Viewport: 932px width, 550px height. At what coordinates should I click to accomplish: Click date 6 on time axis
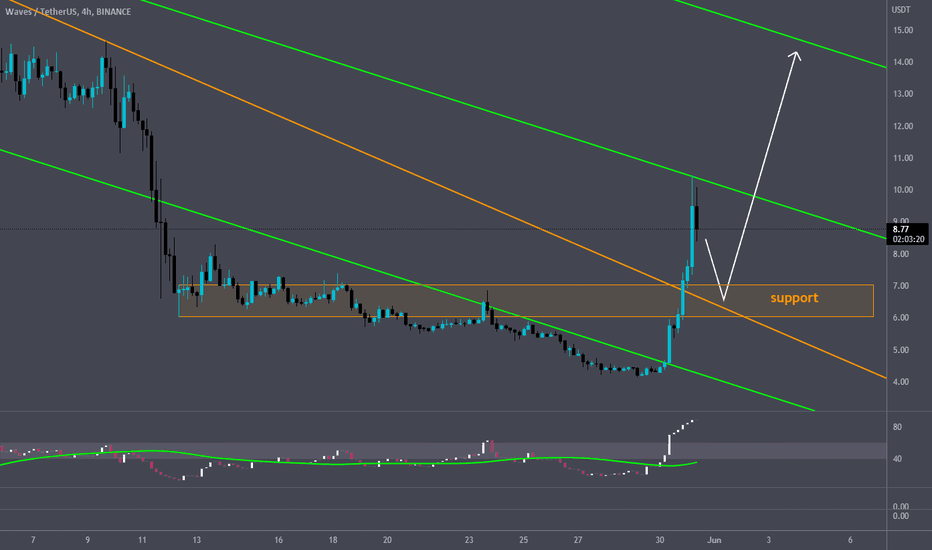tap(850, 540)
